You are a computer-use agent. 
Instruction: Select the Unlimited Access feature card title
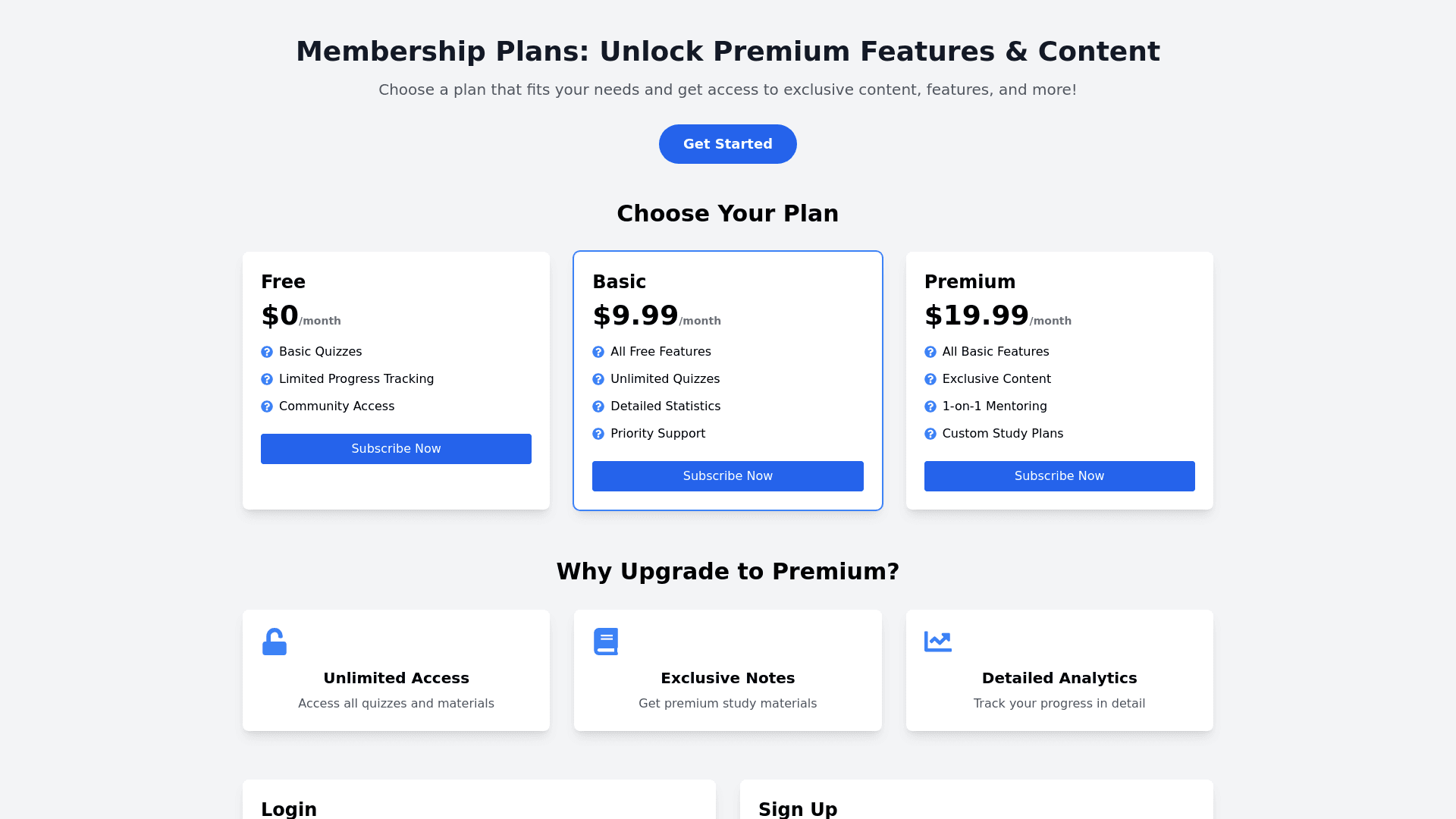[x=396, y=678]
